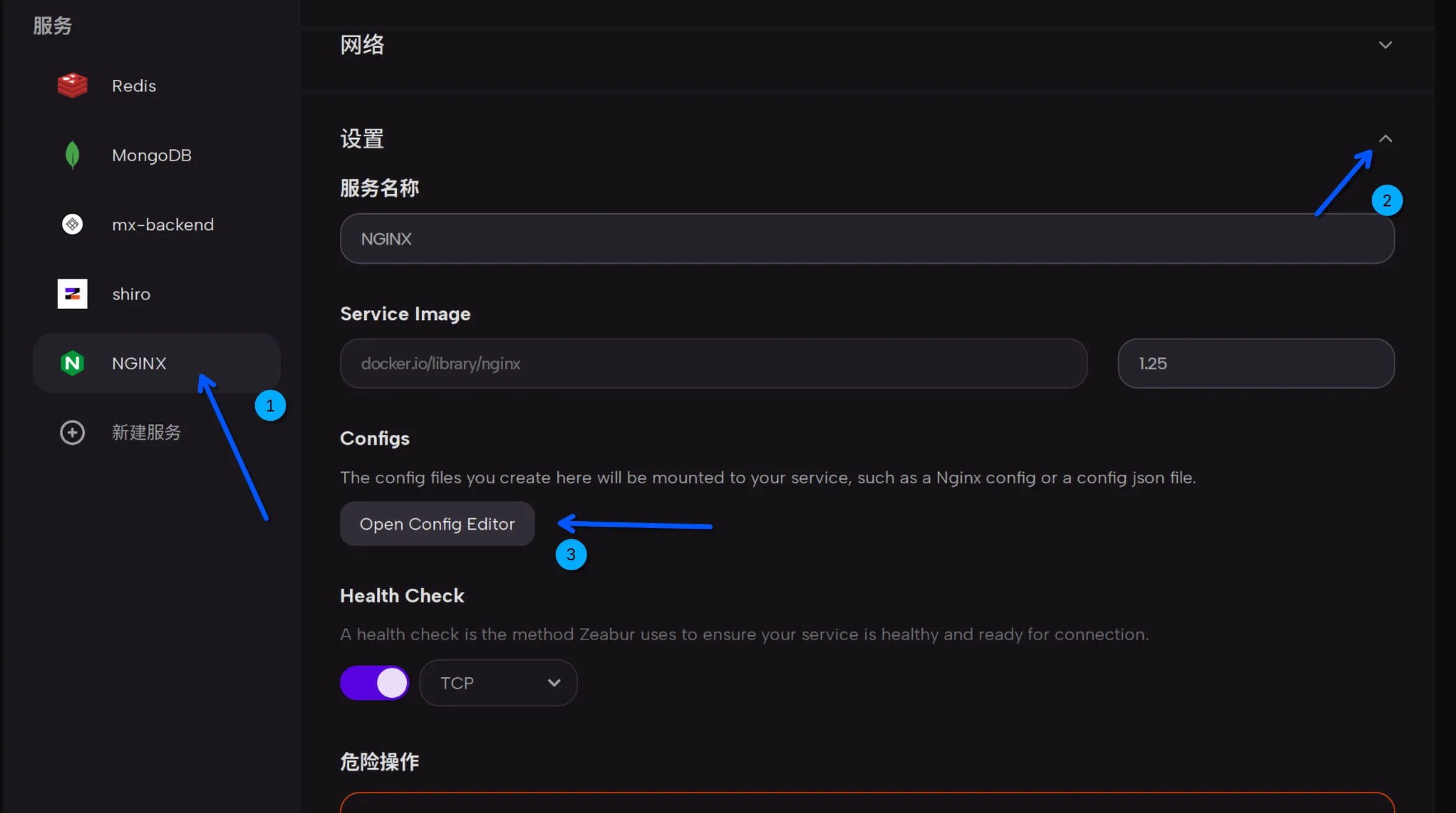Click the 新建服务 new service link

coord(146,433)
